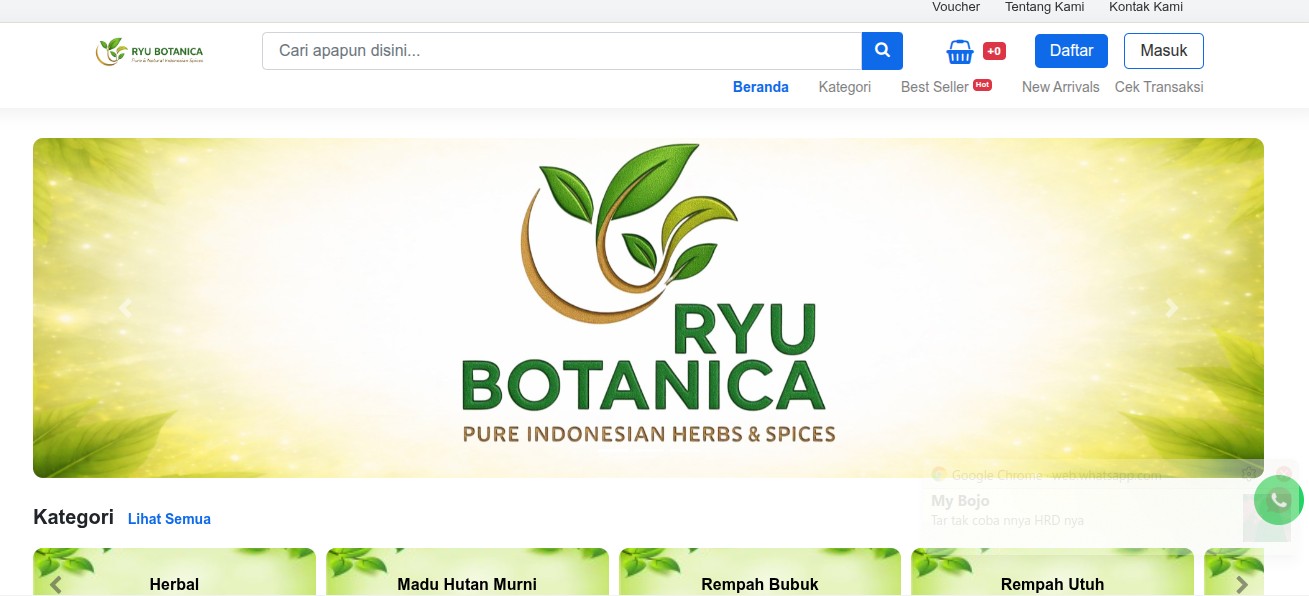Viewport: 1309px width, 596px height.
Task: Click the Daftar button
Action: tap(1071, 51)
